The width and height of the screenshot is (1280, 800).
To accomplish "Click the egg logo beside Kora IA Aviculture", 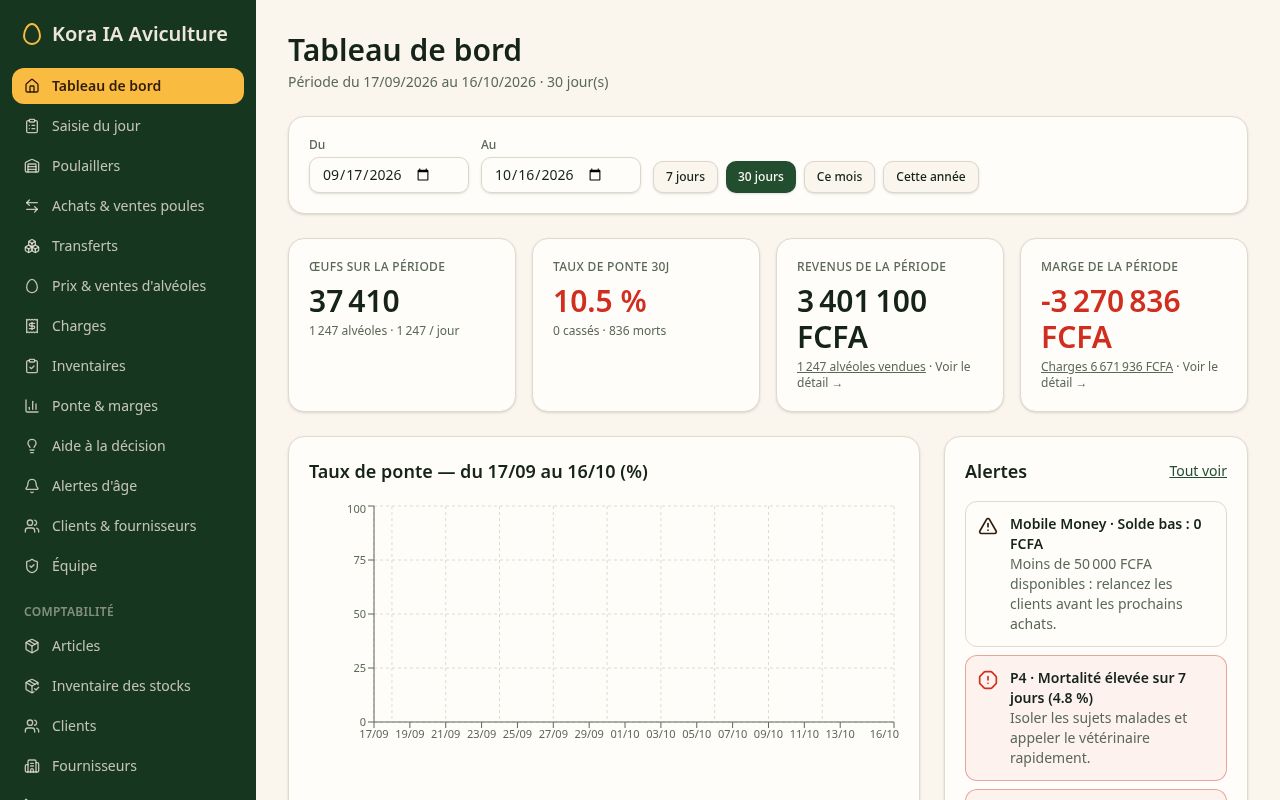I will (32, 34).
